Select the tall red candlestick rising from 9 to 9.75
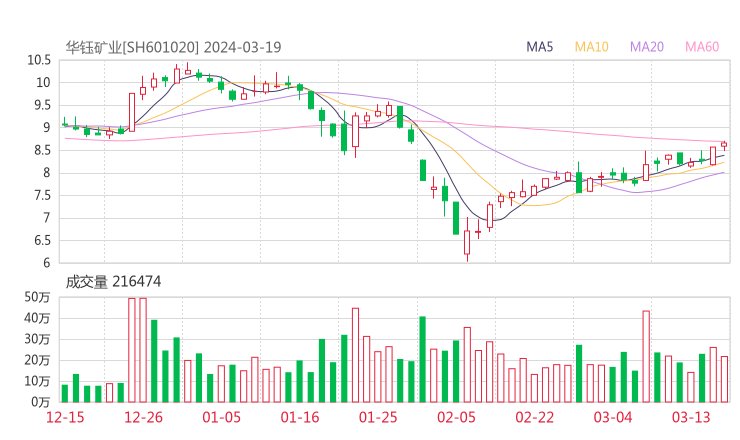 pos(132,112)
